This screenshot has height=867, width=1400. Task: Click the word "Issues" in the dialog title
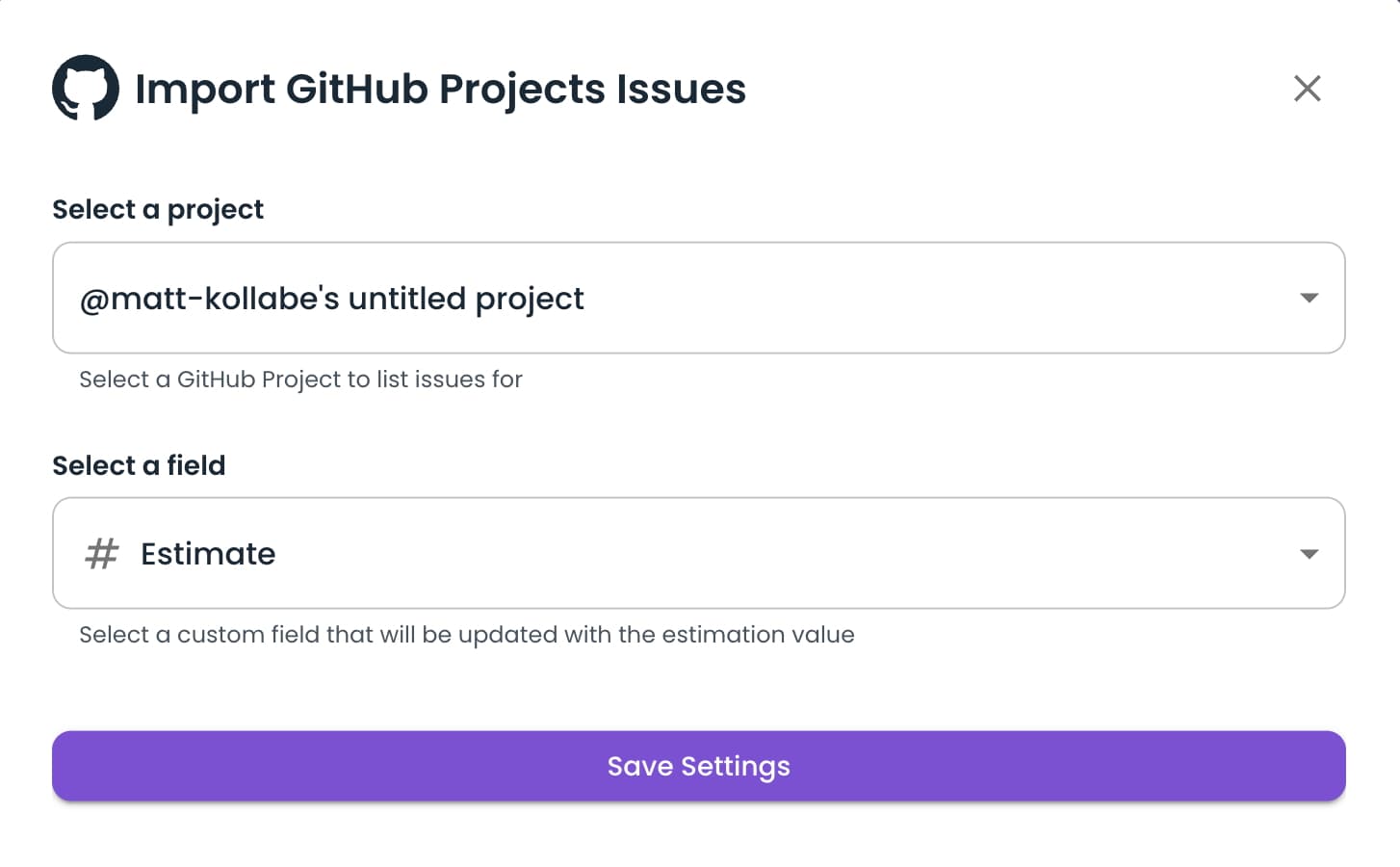(x=681, y=89)
